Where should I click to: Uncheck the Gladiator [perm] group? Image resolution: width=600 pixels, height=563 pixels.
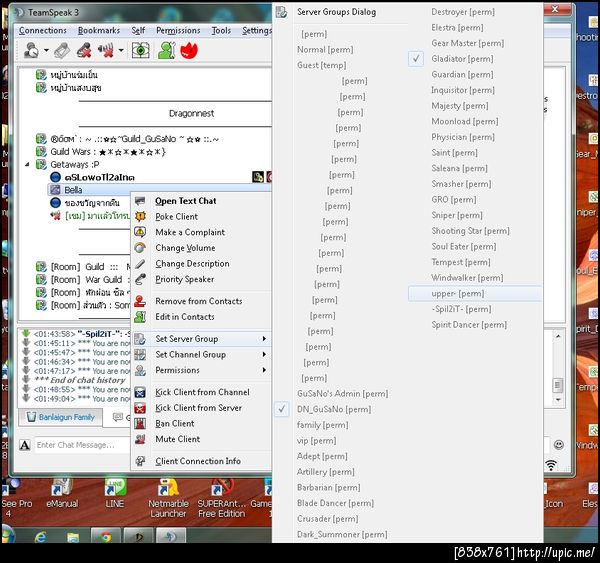pyautogui.click(x=462, y=59)
